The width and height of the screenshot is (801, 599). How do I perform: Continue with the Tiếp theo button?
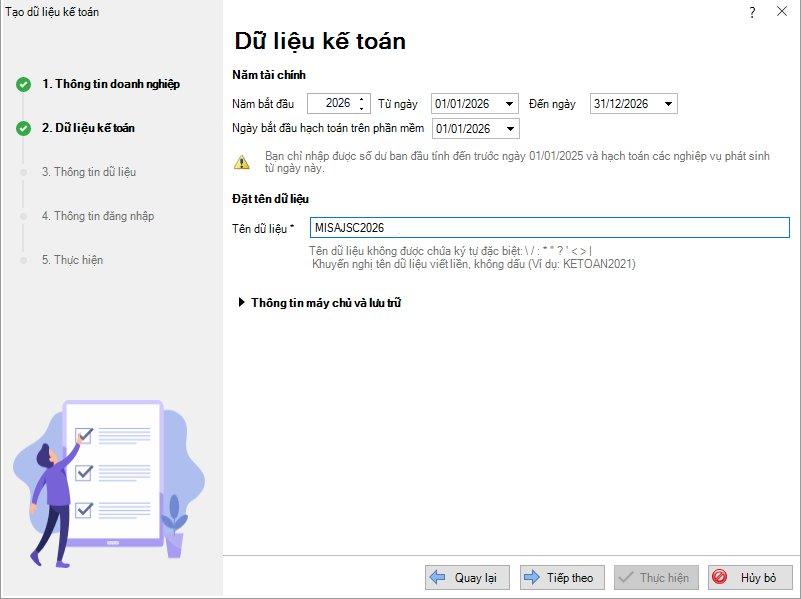point(559,578)
